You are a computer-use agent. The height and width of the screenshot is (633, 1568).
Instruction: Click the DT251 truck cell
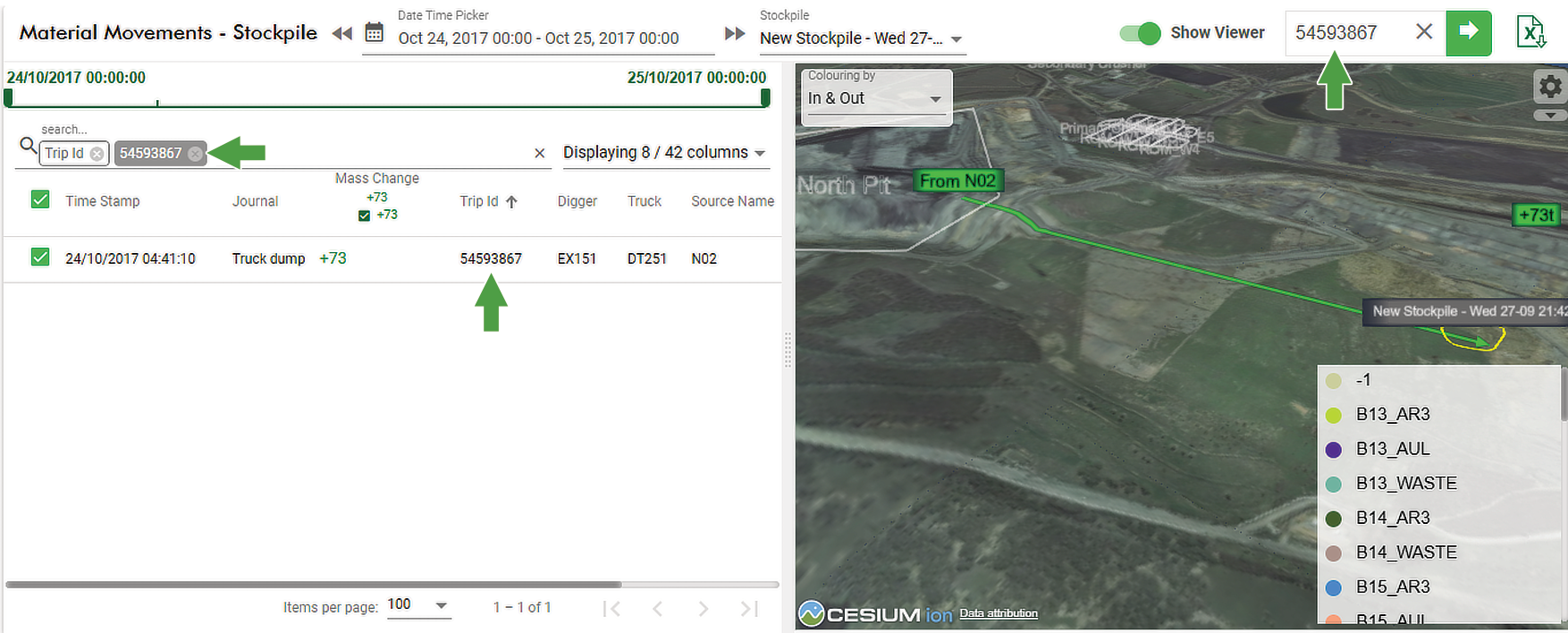646,258
